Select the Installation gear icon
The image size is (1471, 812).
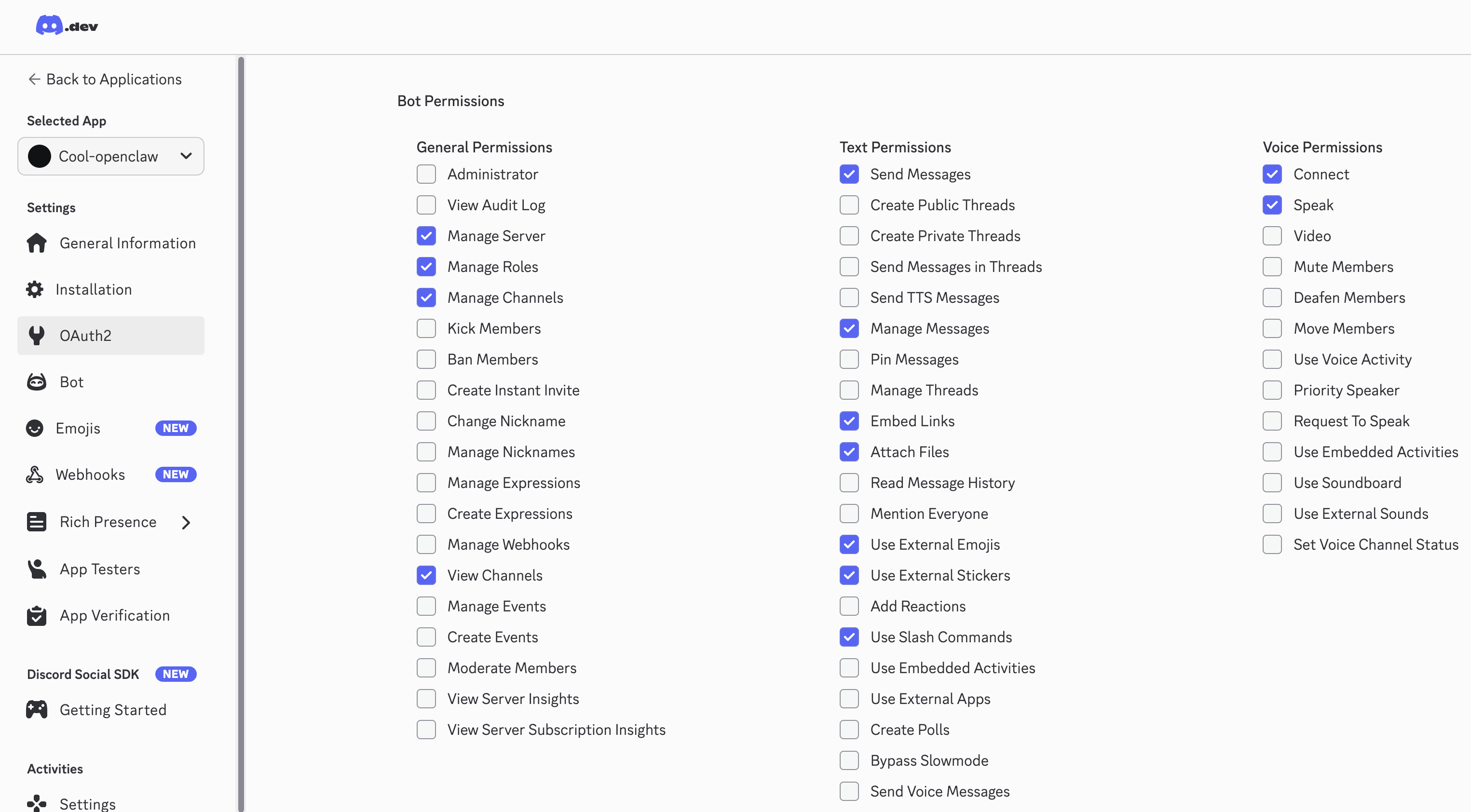pos(35,289)
